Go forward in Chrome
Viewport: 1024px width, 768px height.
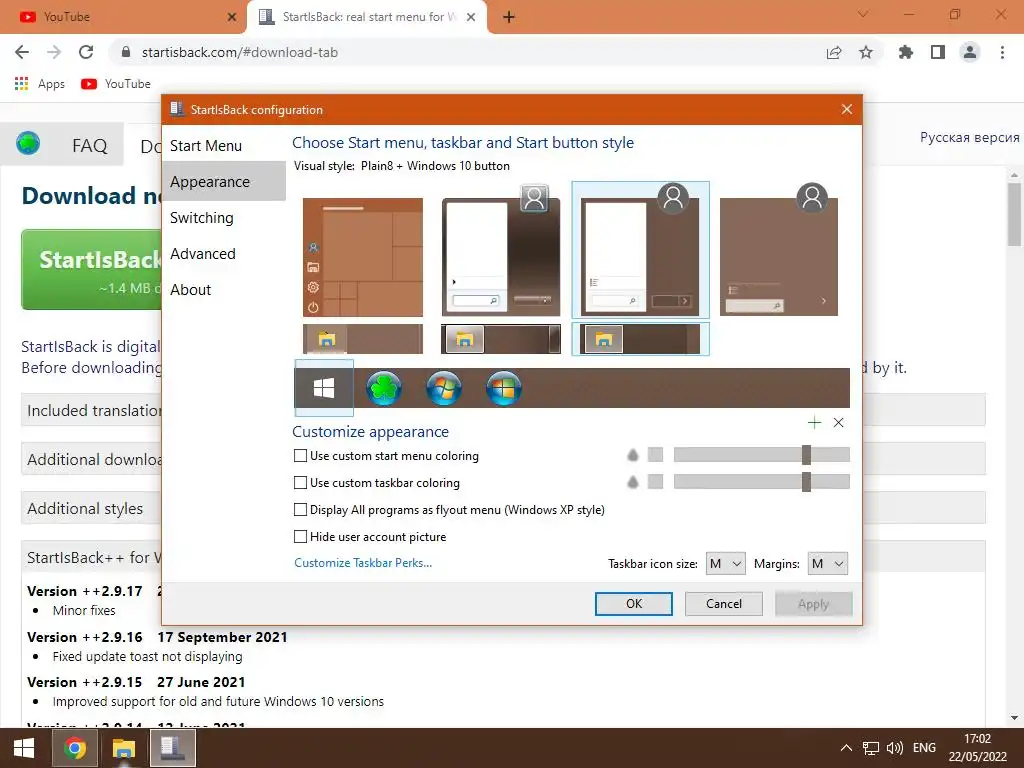point(54,52)
